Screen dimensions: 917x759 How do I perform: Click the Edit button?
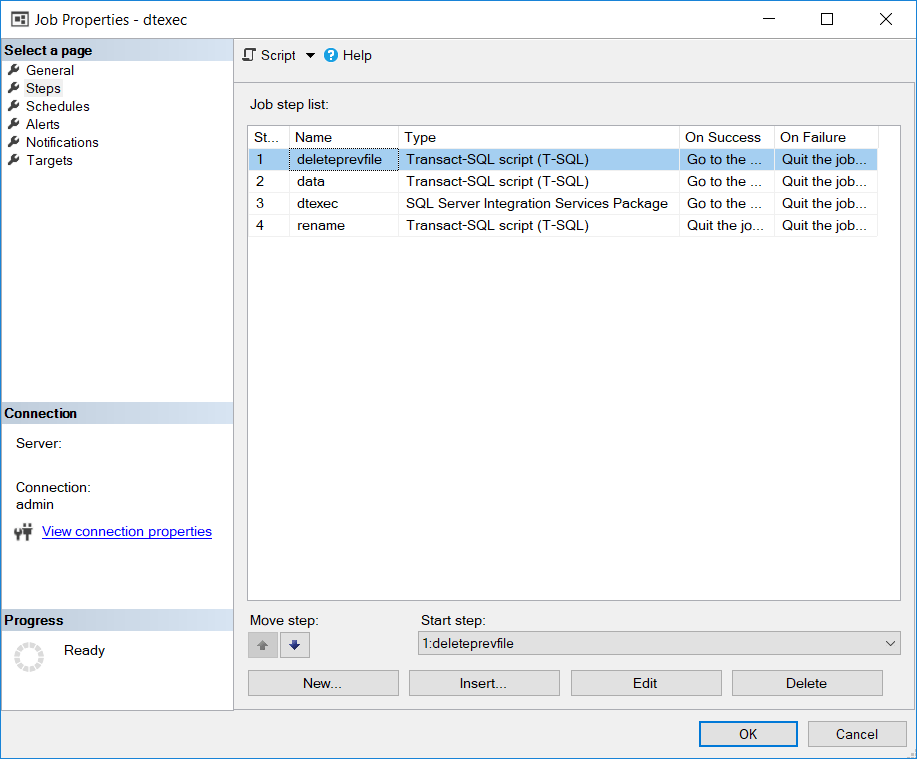(645, 682)
